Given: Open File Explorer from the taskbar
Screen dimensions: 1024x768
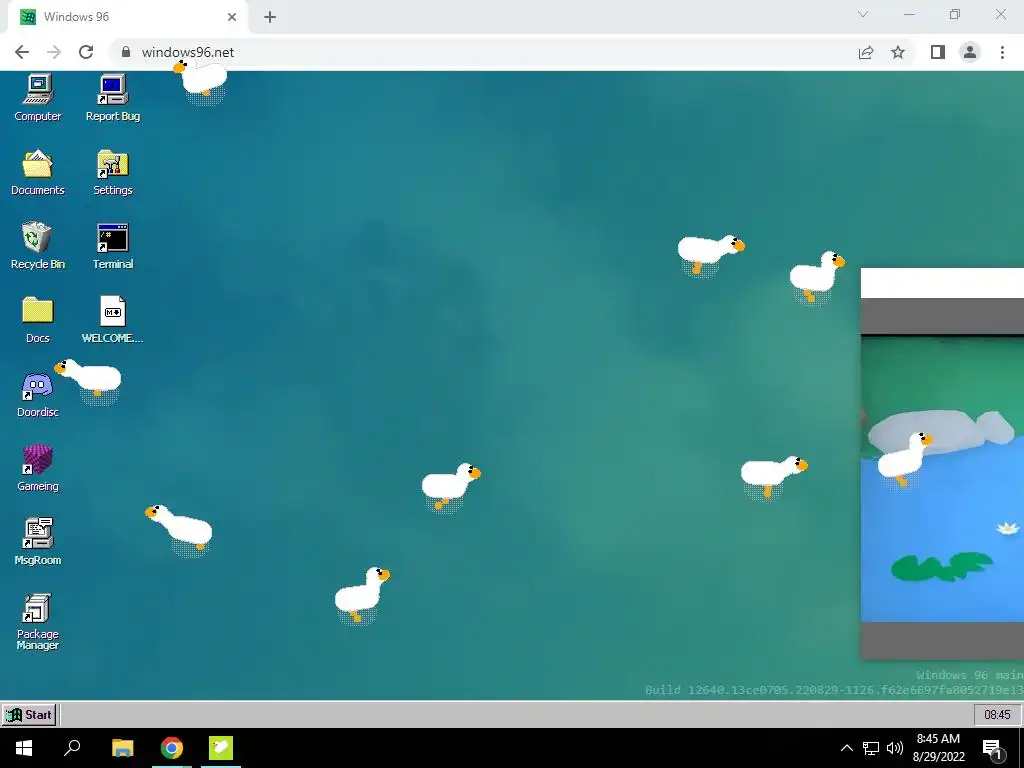Looking at the screenshot, I should click(122, 748).
